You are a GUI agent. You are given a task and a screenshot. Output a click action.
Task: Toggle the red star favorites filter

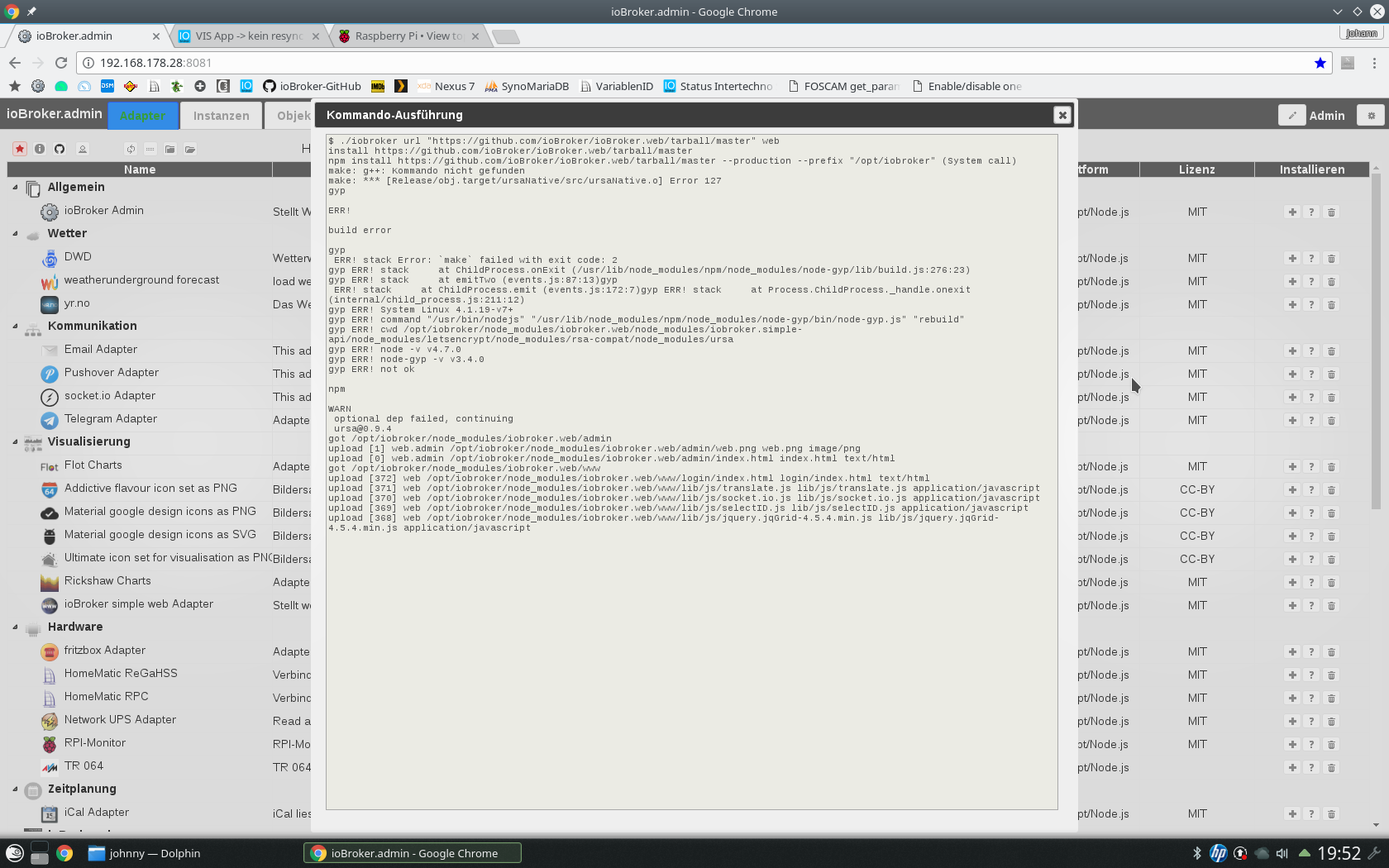pyautogui.click(x=20, y=149)
